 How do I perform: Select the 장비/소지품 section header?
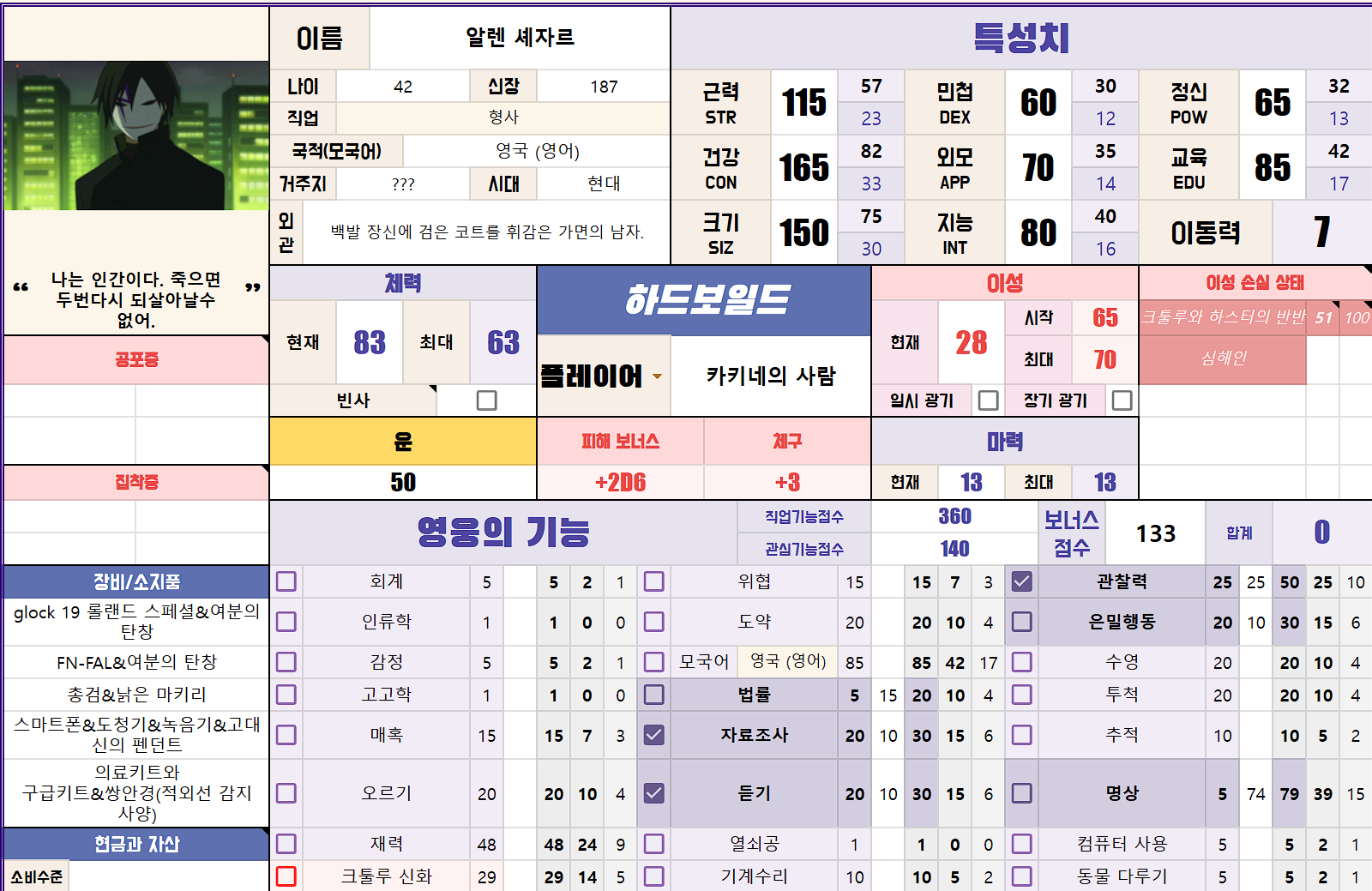click(x=136, y=581)
